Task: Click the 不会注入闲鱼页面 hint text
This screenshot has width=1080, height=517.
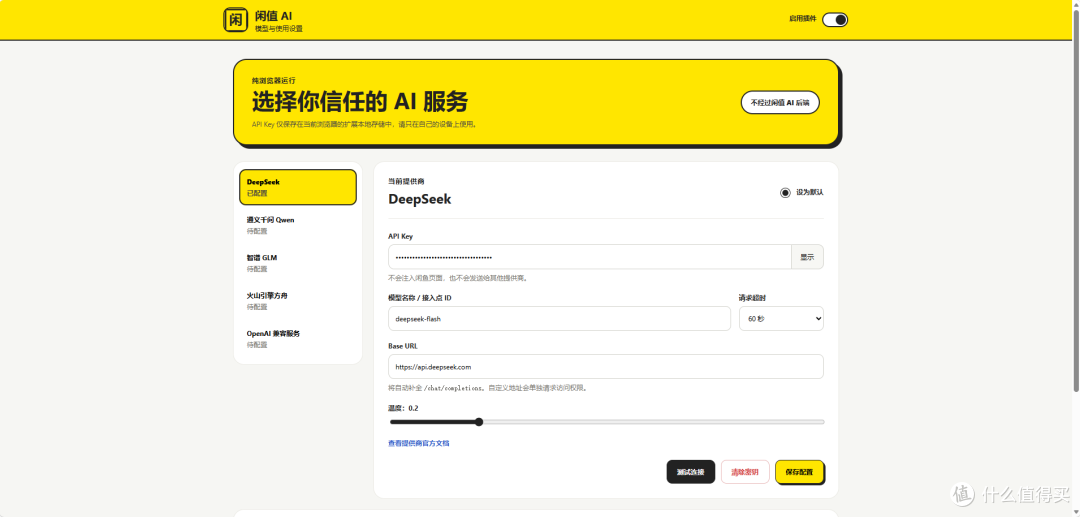Action: tap(457, 279)
